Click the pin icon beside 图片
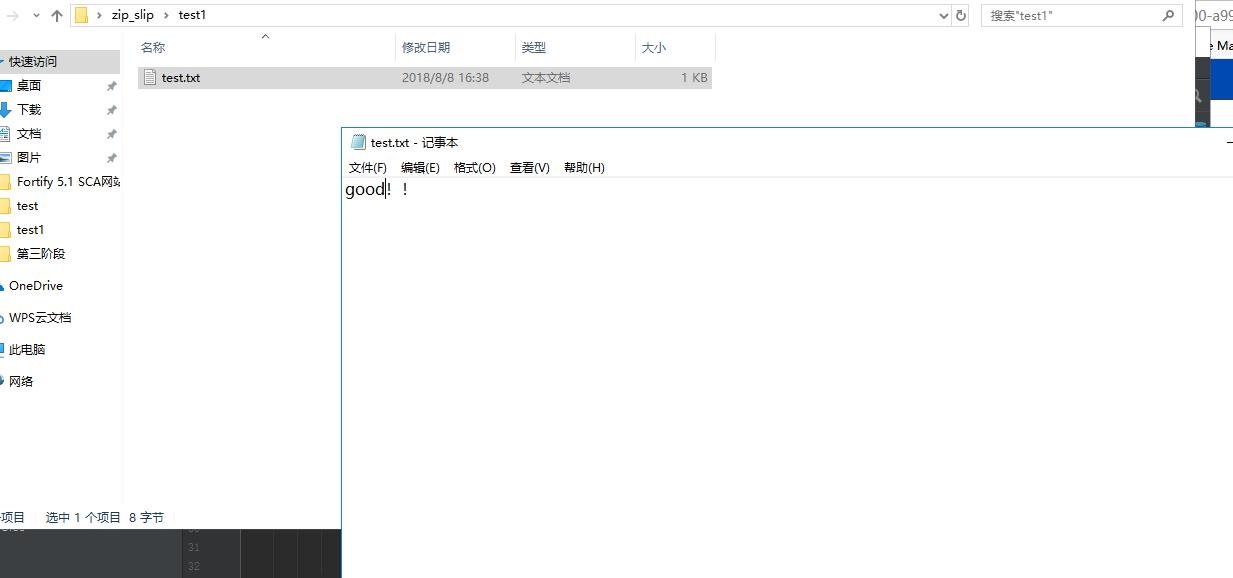 tap(112, 158)
